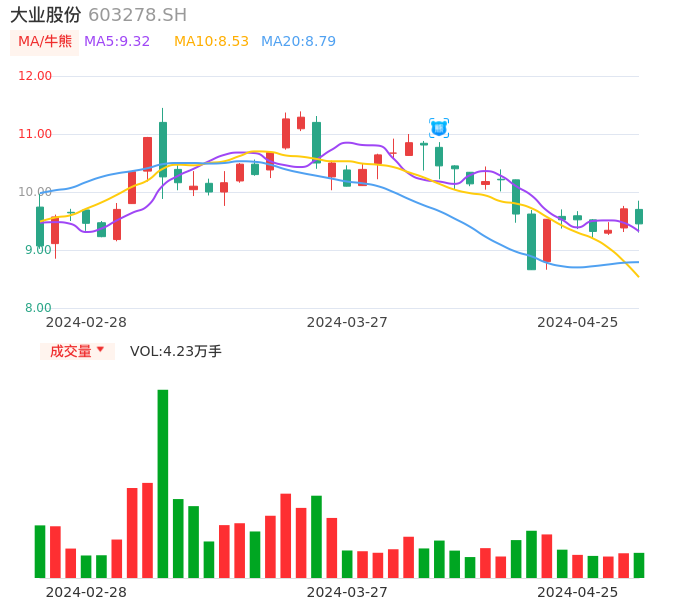
Task: Click the 2024-03-27 date label under price chart
Action: [347, 322]
